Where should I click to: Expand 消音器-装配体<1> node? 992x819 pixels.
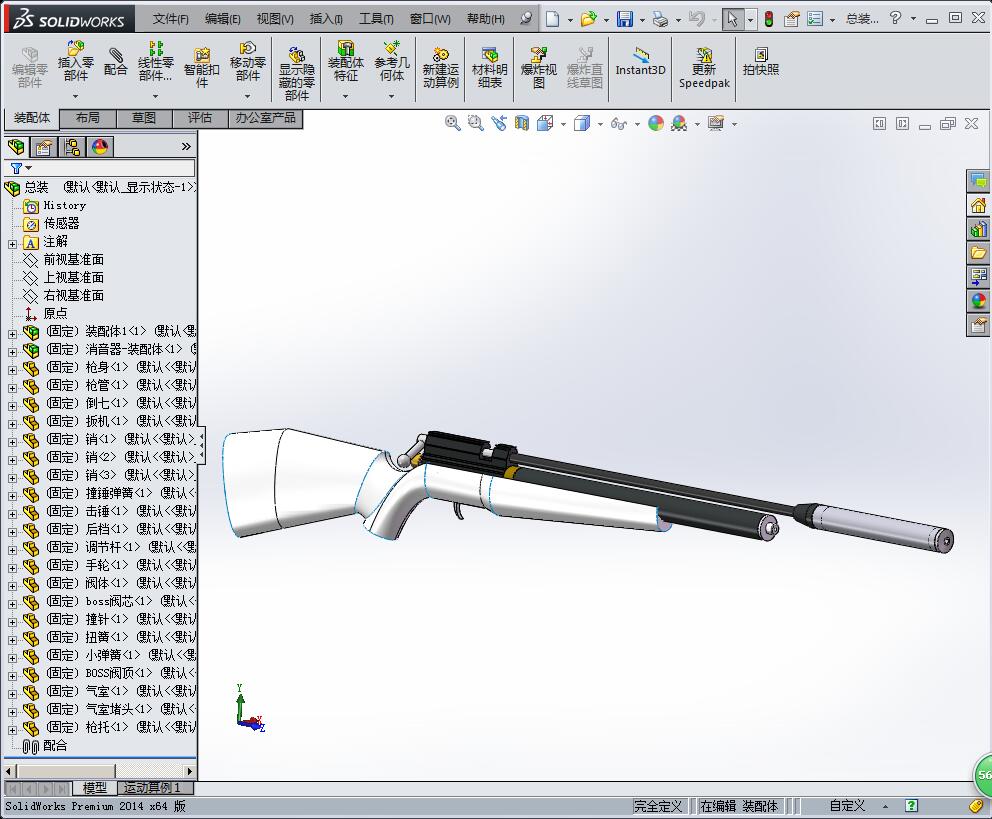pyautogui.click(x=12, y=352)
